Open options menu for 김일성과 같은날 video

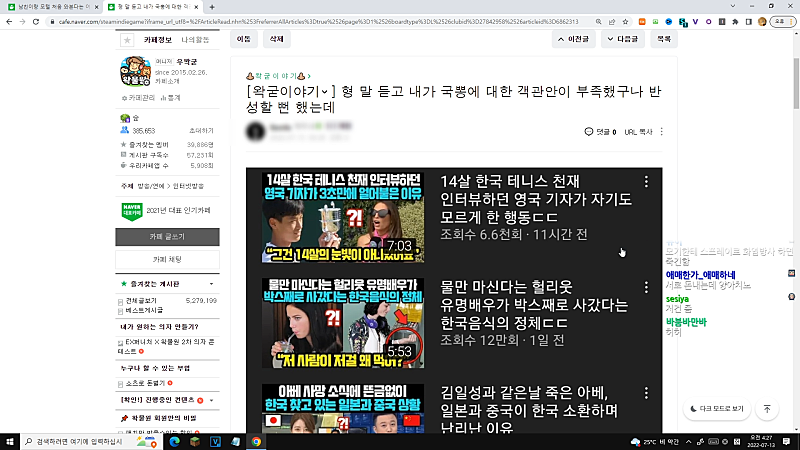point(646,393)
